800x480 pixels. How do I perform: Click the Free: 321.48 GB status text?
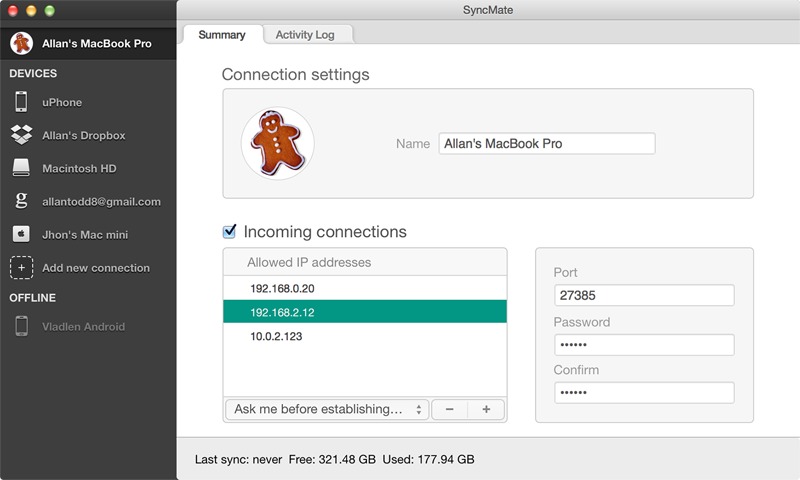tap(332, 459)
